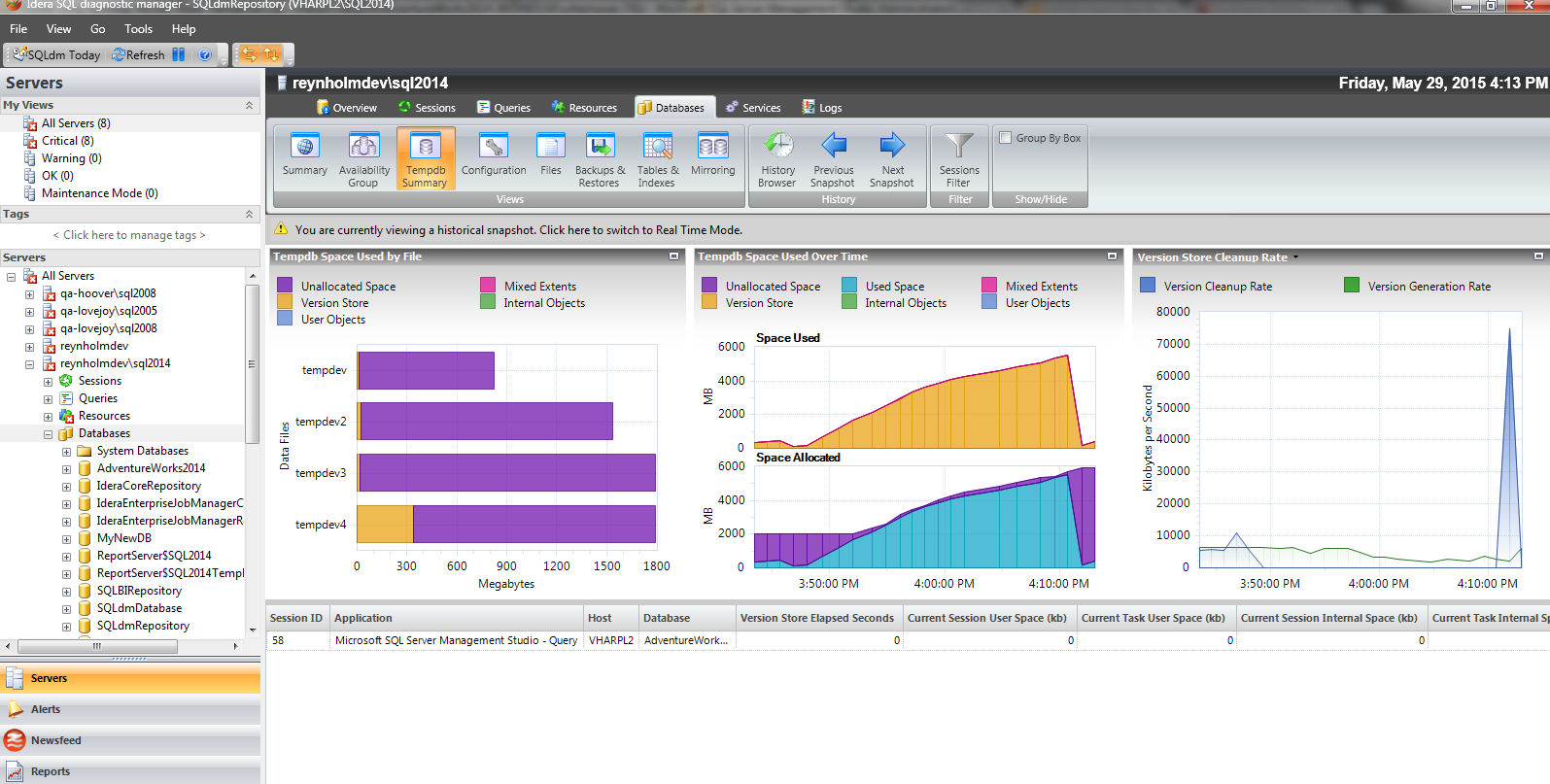
Task: Collapse the Databases tree node
Action: coord(48,434)
